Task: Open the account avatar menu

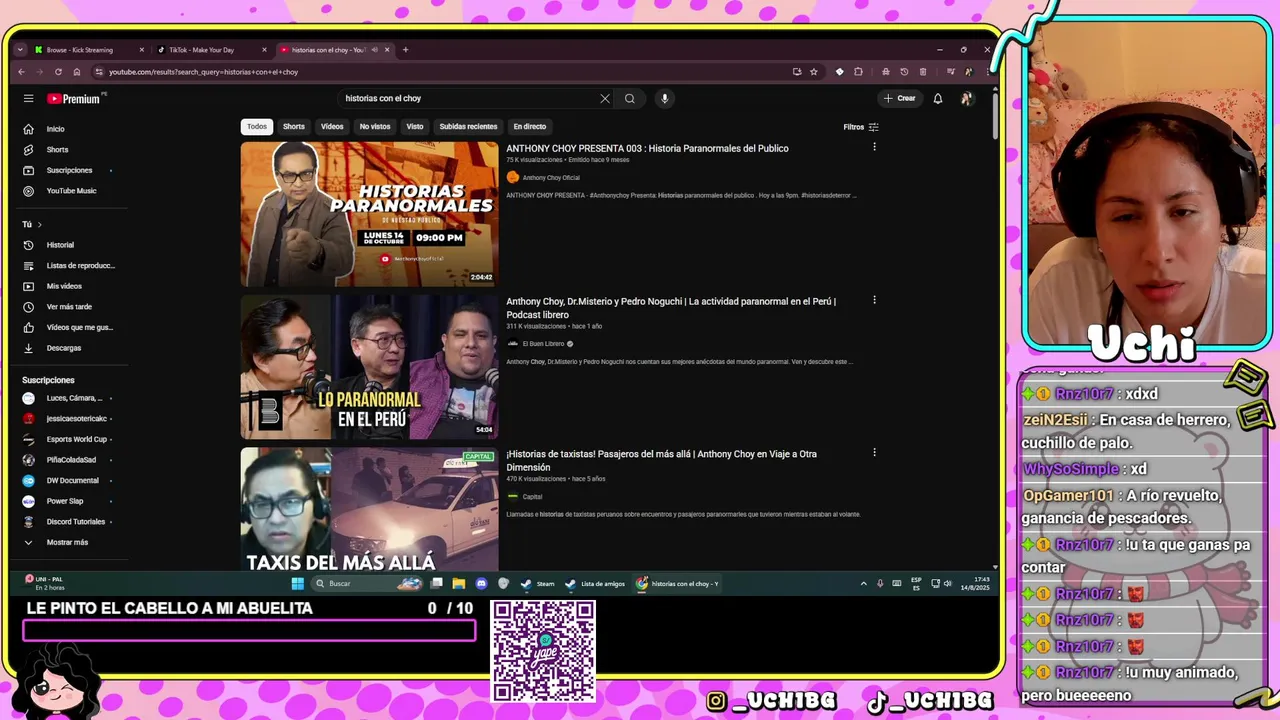Action: point(966,98)
